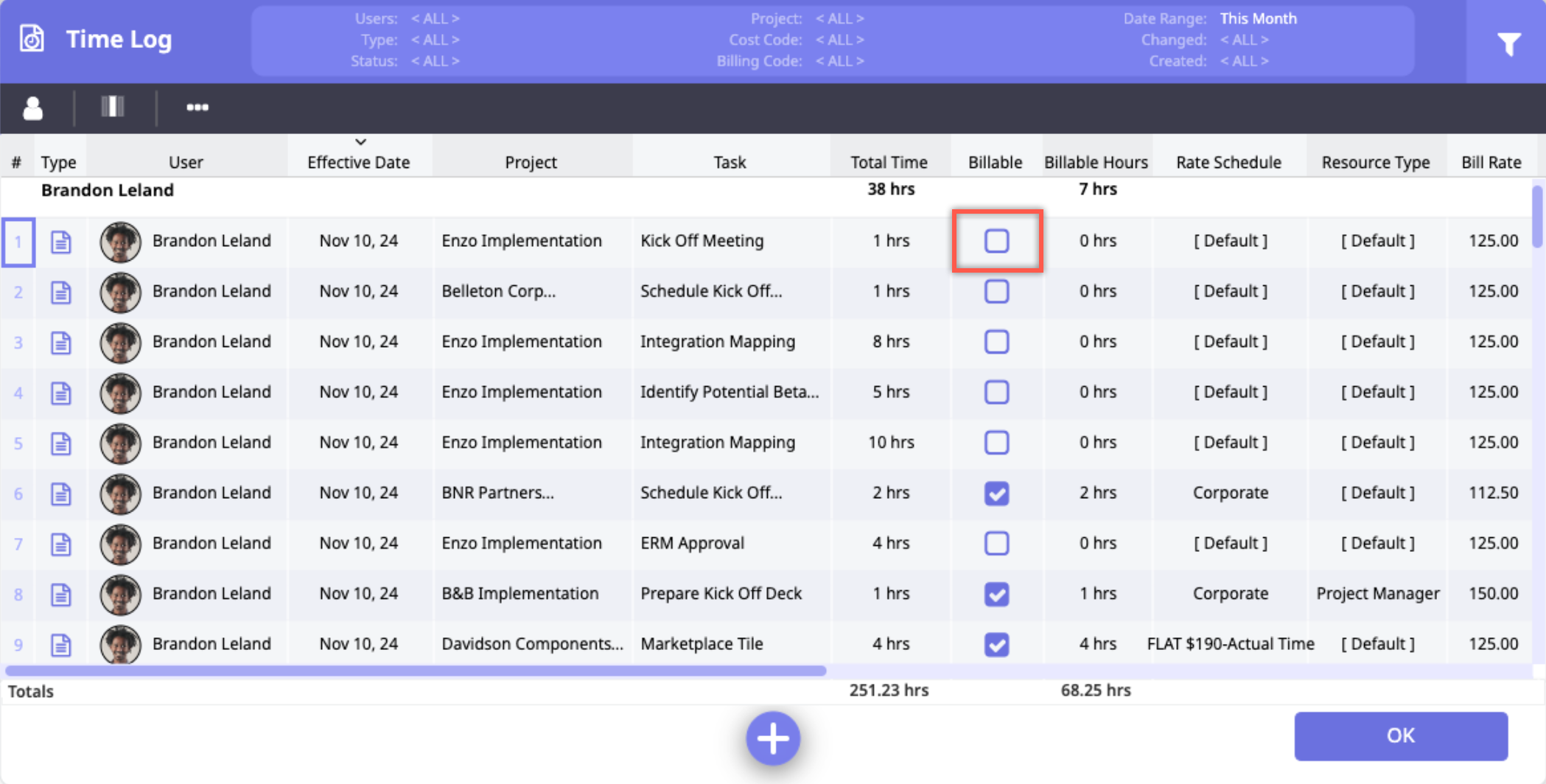Uncheck Billable for the Marketplace Tile entry
This screenshot has height=784, width=1546.
click(x=996, y=645)
